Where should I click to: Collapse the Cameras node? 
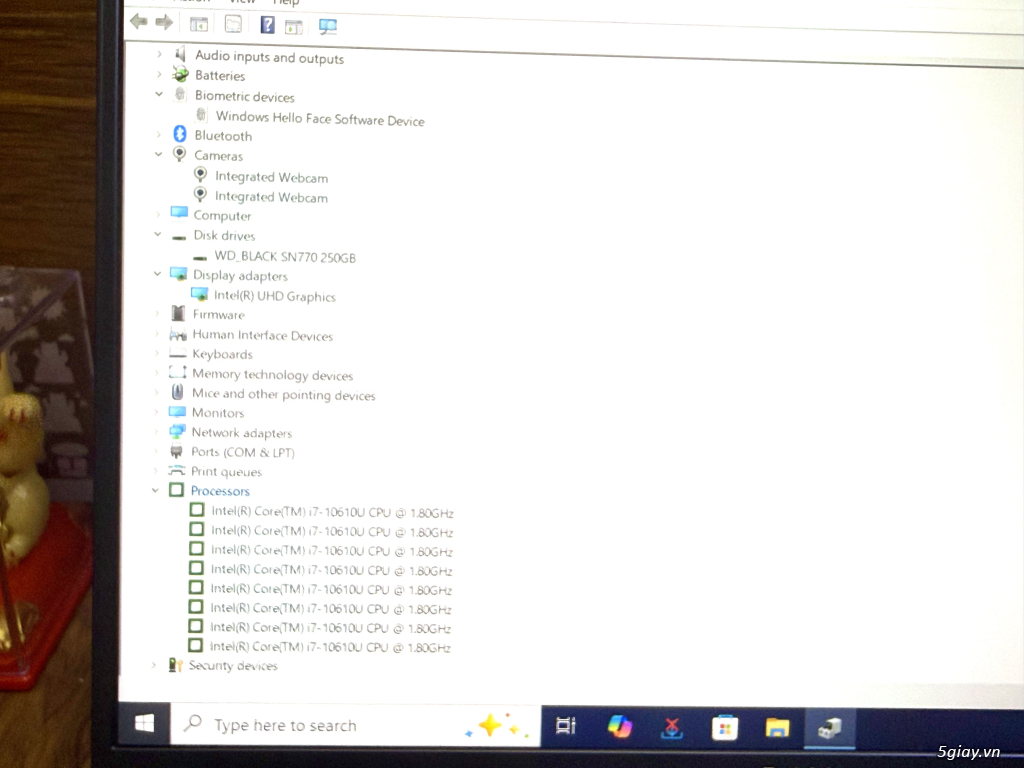coord(158,154)
